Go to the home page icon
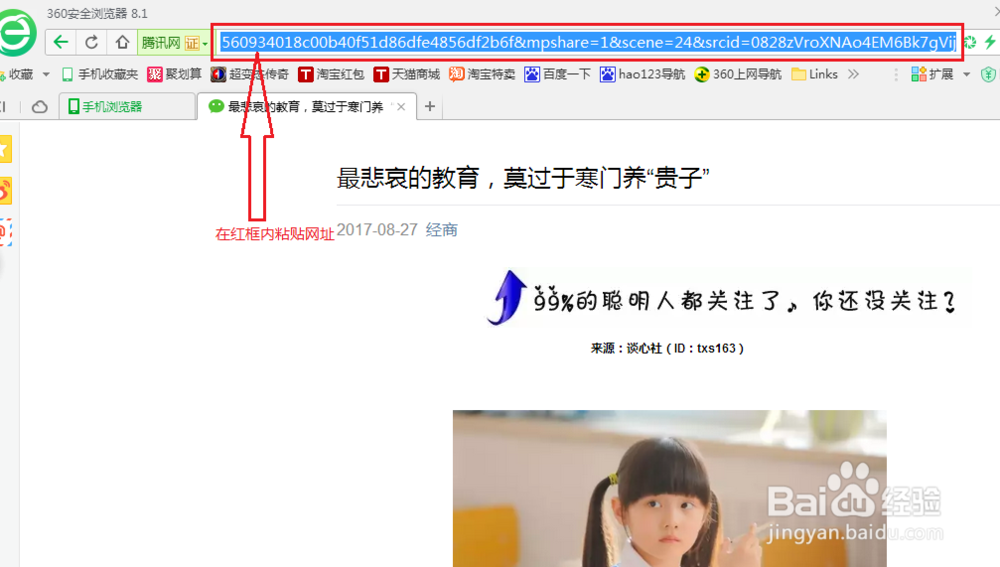1000x567 pixels. pyautogui.click(x=122, y=43)
